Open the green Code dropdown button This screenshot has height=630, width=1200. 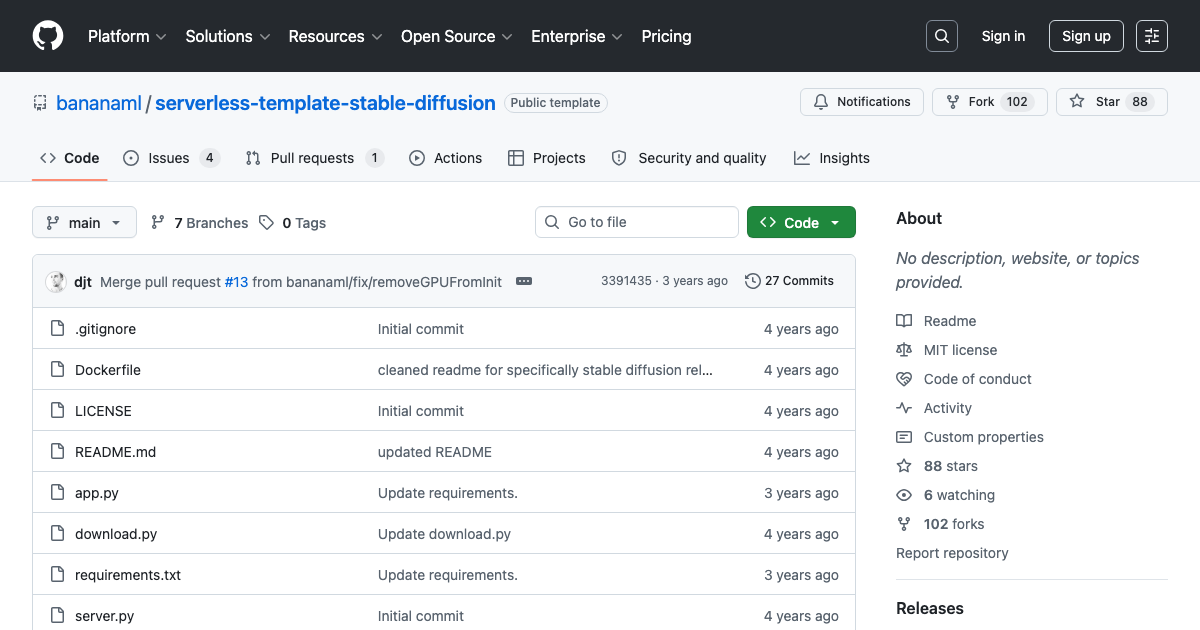point(801,223)
